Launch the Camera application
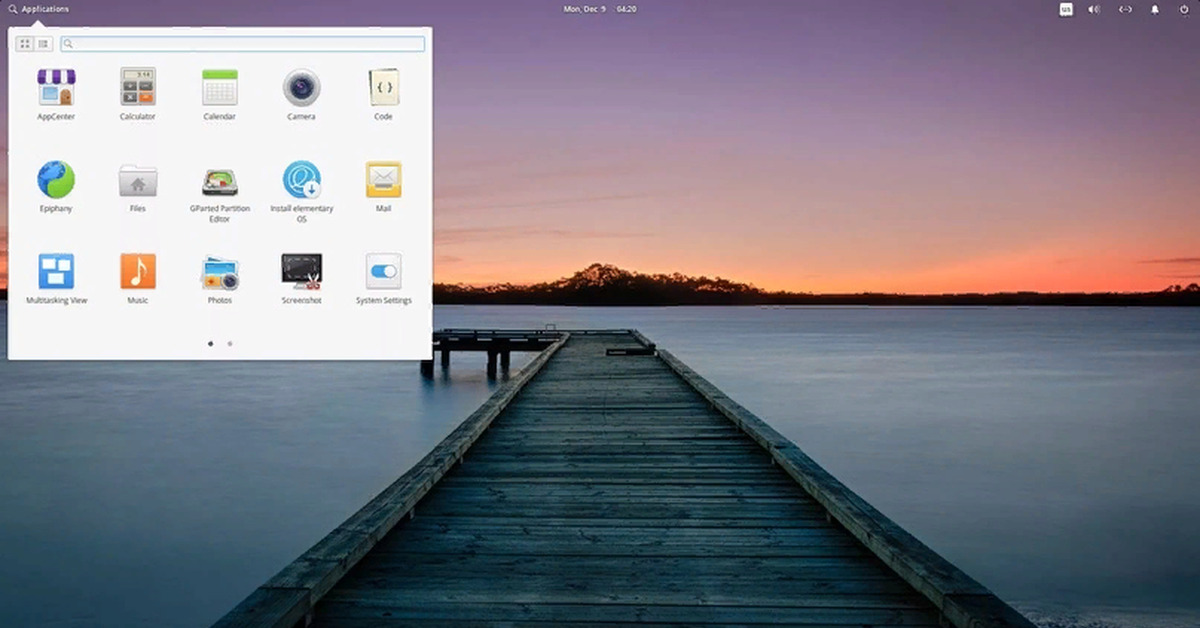The image size is (1200, 628). pos(301,88)
